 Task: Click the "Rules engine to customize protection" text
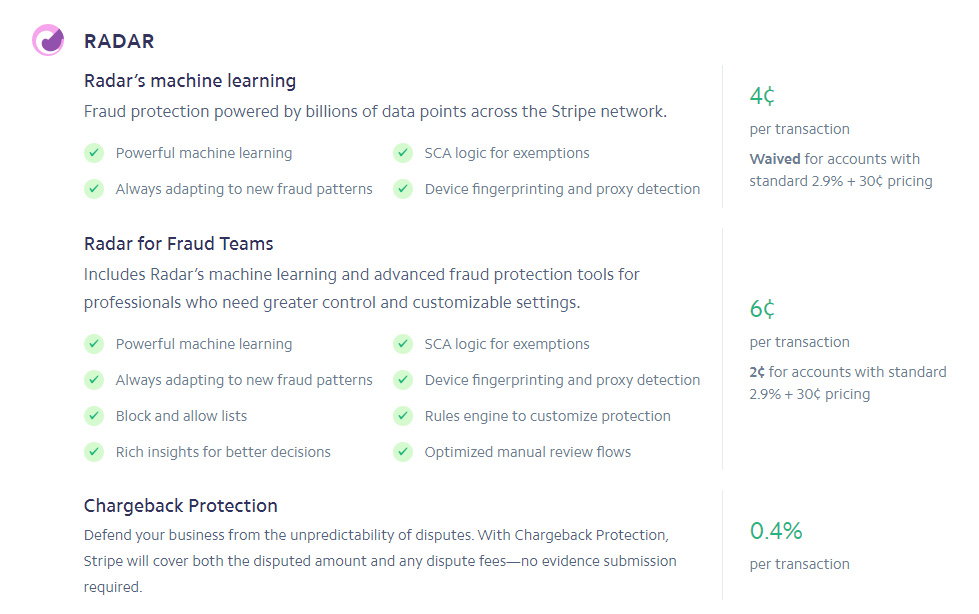tap(547, 416)
